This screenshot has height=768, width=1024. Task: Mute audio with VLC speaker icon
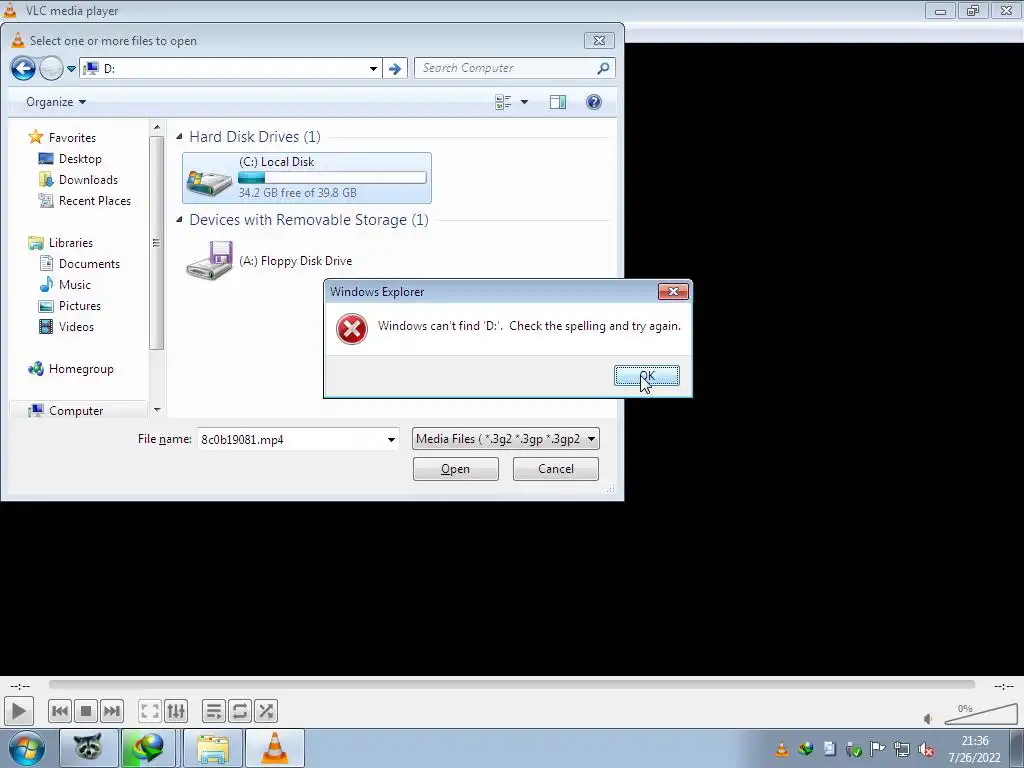928,719
